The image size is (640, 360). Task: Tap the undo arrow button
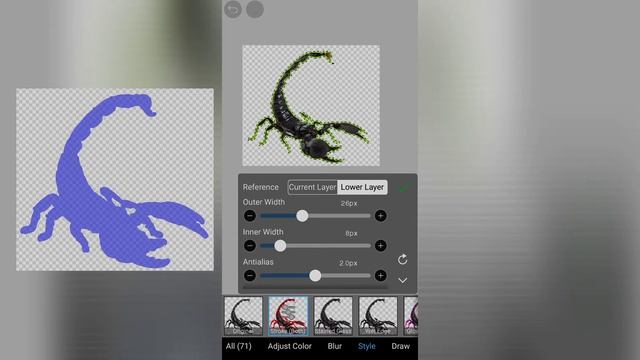[233, 9]
